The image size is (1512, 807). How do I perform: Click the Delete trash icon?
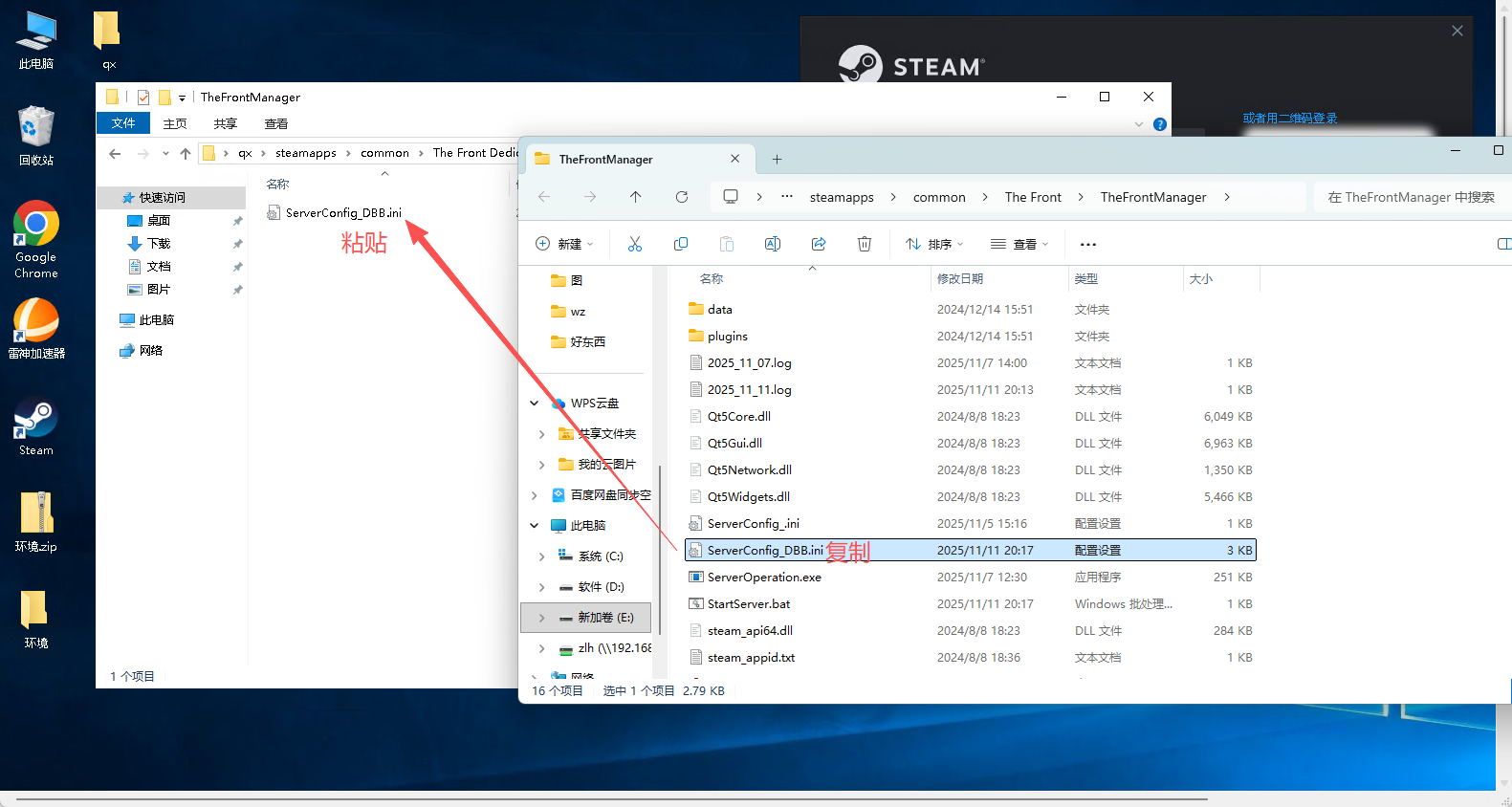pos(865,244)
